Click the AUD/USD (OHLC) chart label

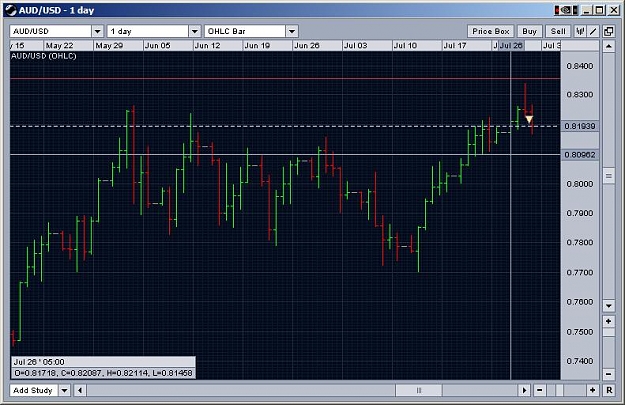tap(44, 56)
